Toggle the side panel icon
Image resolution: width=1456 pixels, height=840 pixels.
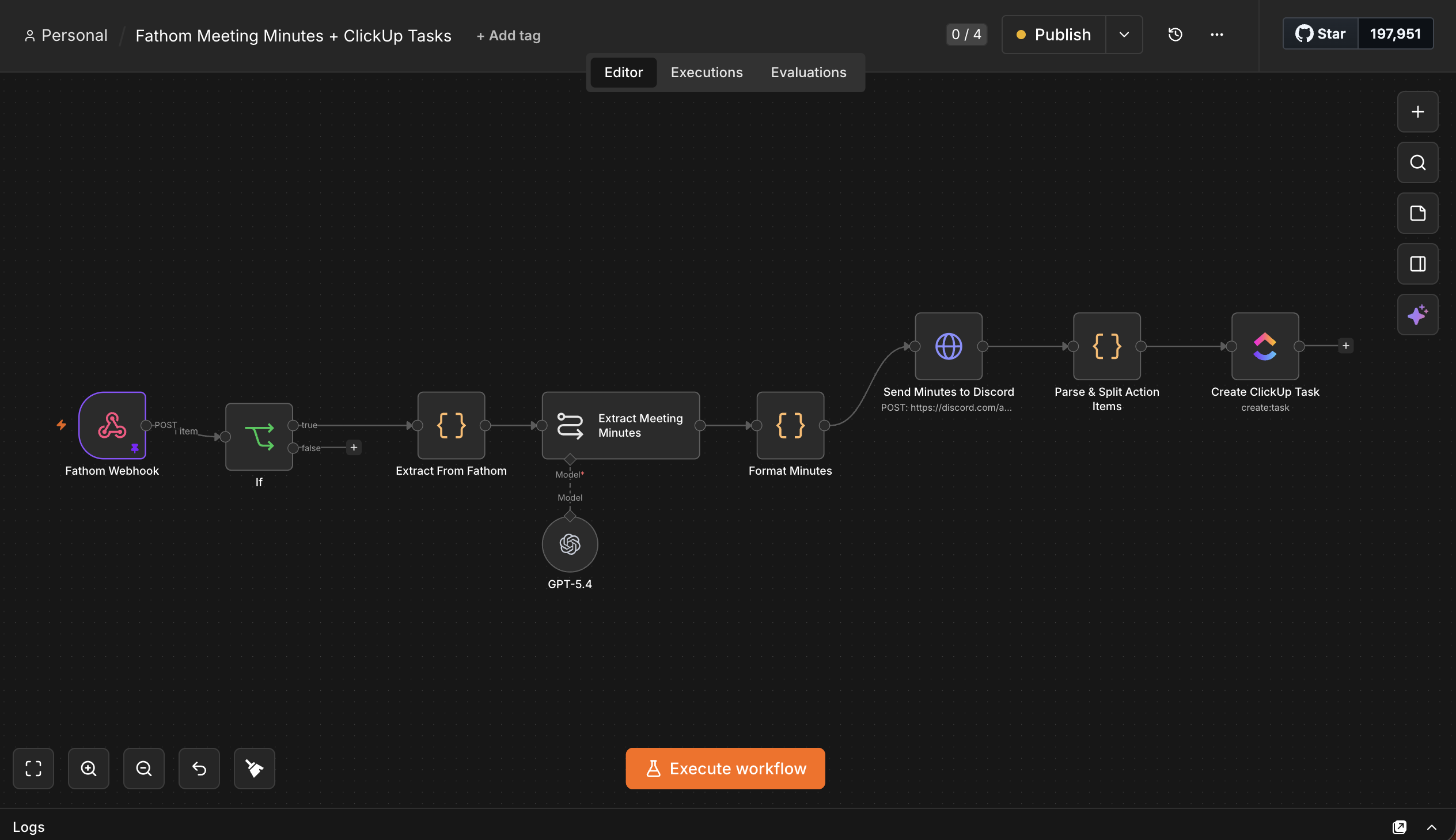pyautogui.click(x=1418, y=264)
